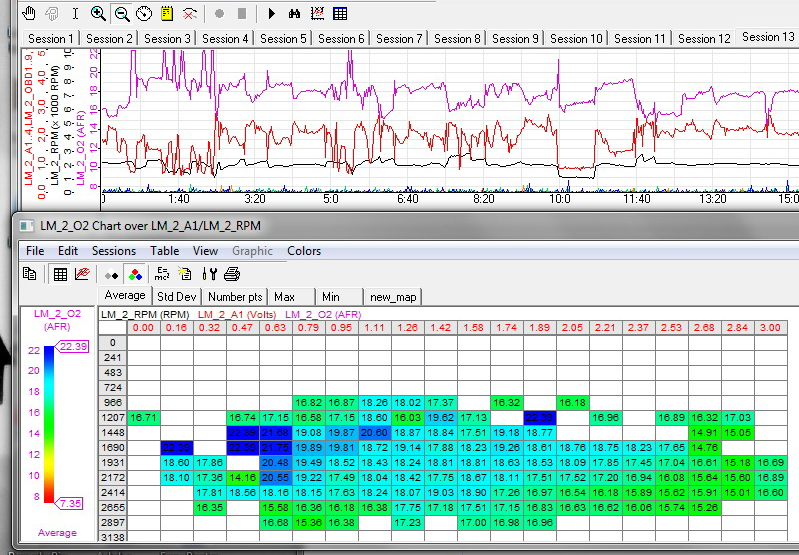Switch chart window to table grid view
Viewport: 799px width, 555px height.
(60, 274)
